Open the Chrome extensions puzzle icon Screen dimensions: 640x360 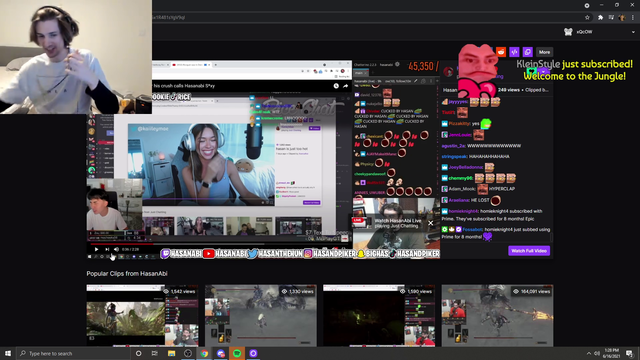click(600, 18)
